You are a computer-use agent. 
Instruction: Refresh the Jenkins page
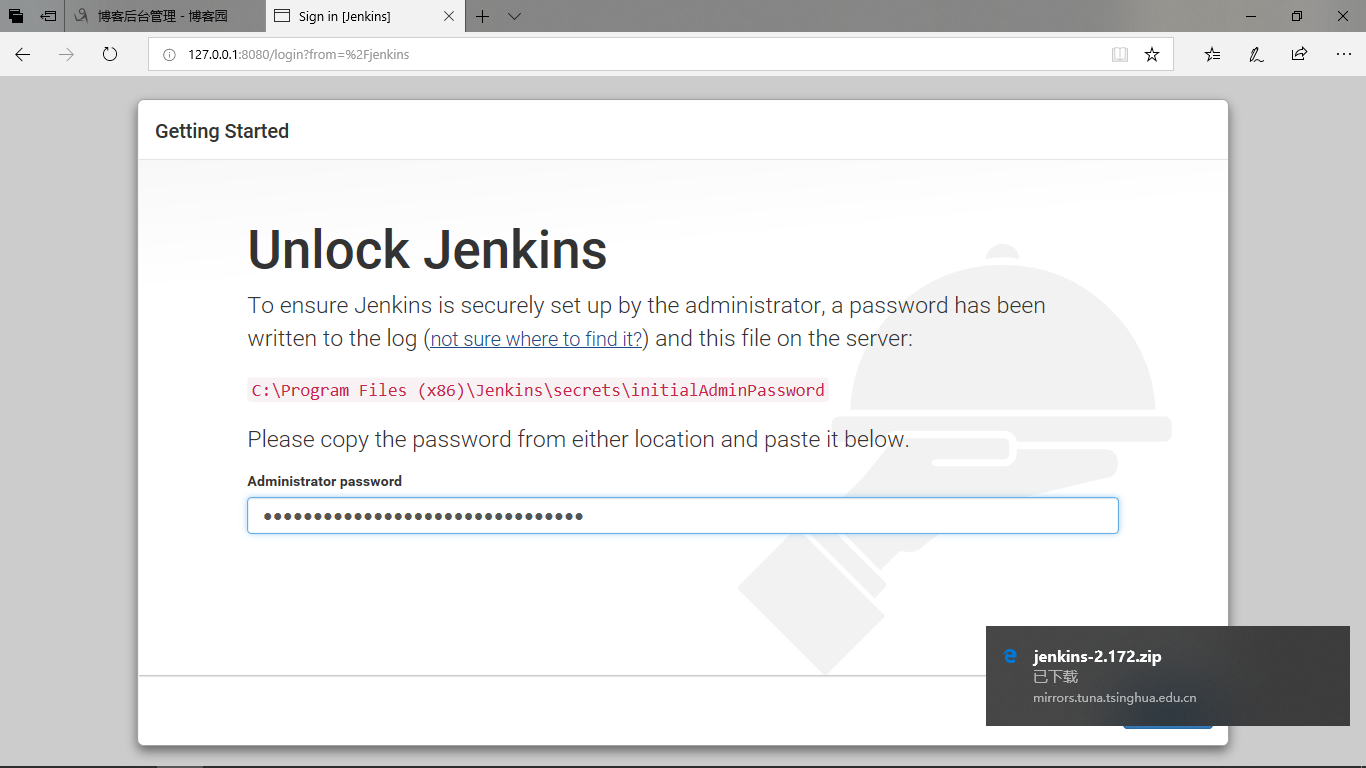[x=110, y=55]
